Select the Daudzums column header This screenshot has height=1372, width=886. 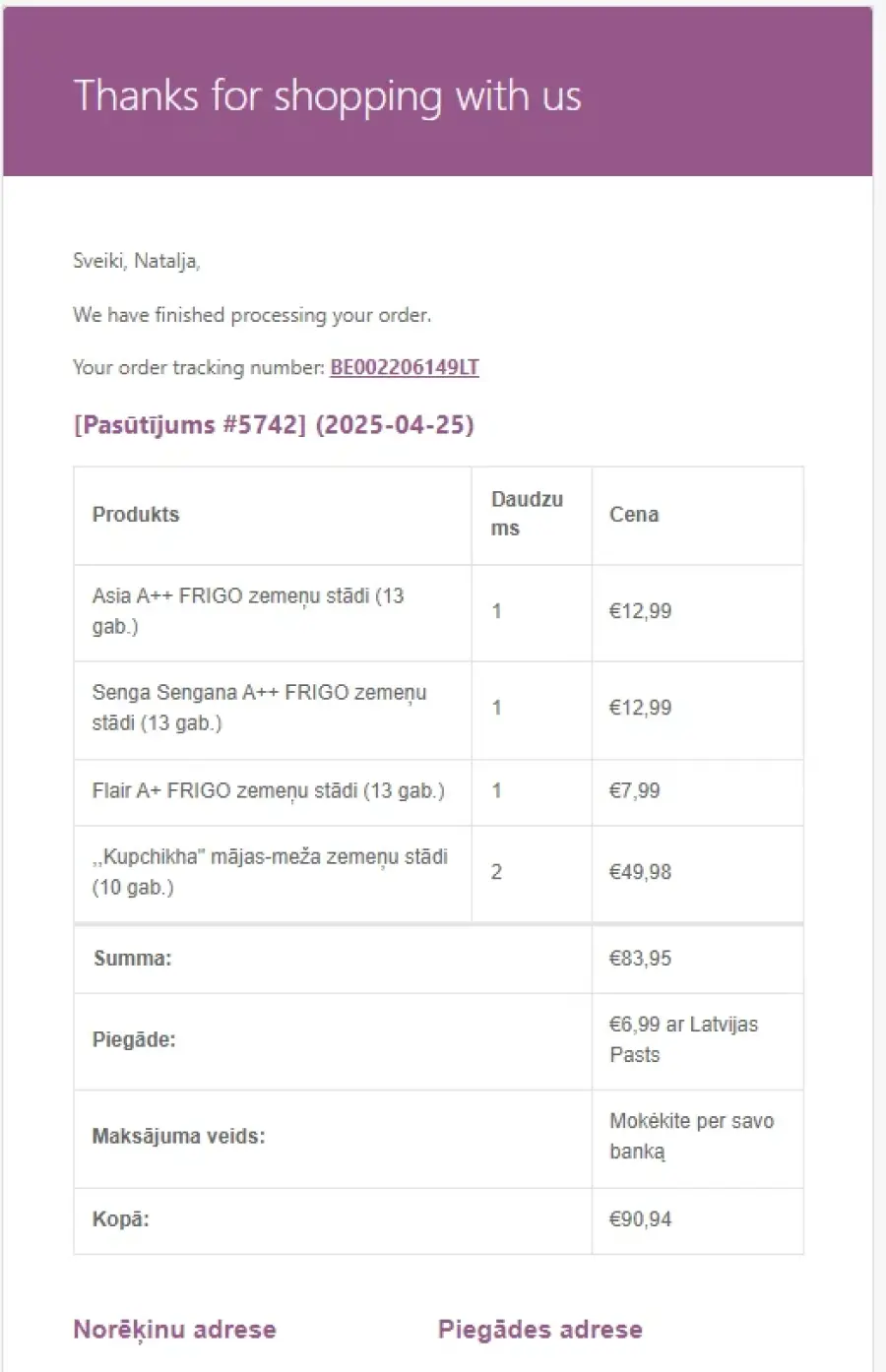[527, 514]
